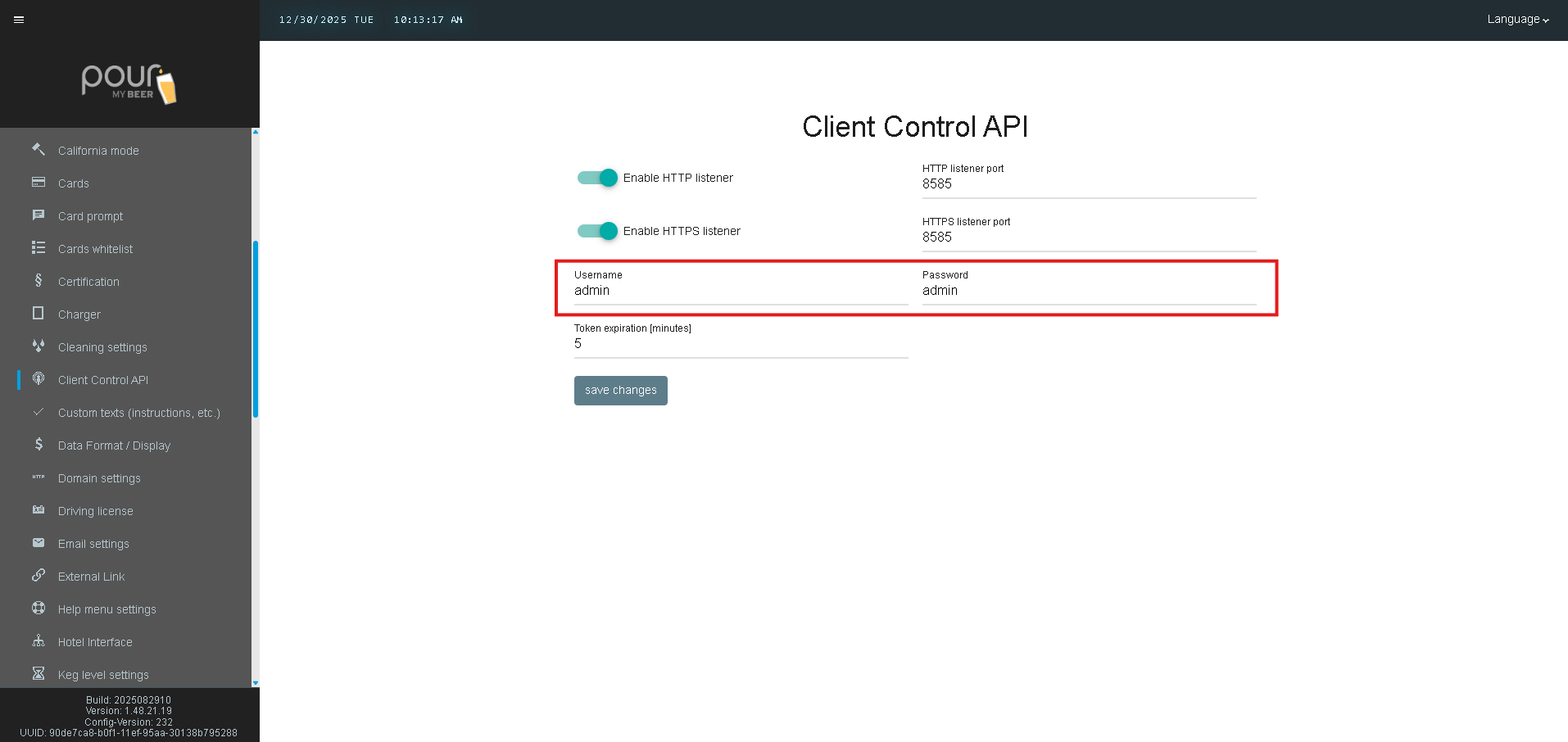Click the hamburger menu icon
This screenshot has height=742, width=1568.
(x=19, y=20)
